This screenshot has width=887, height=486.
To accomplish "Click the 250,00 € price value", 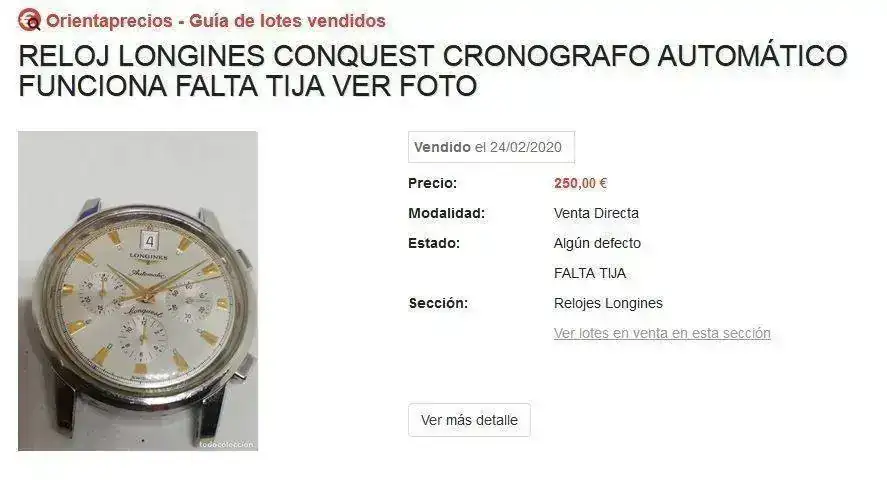I will point(580,183).
